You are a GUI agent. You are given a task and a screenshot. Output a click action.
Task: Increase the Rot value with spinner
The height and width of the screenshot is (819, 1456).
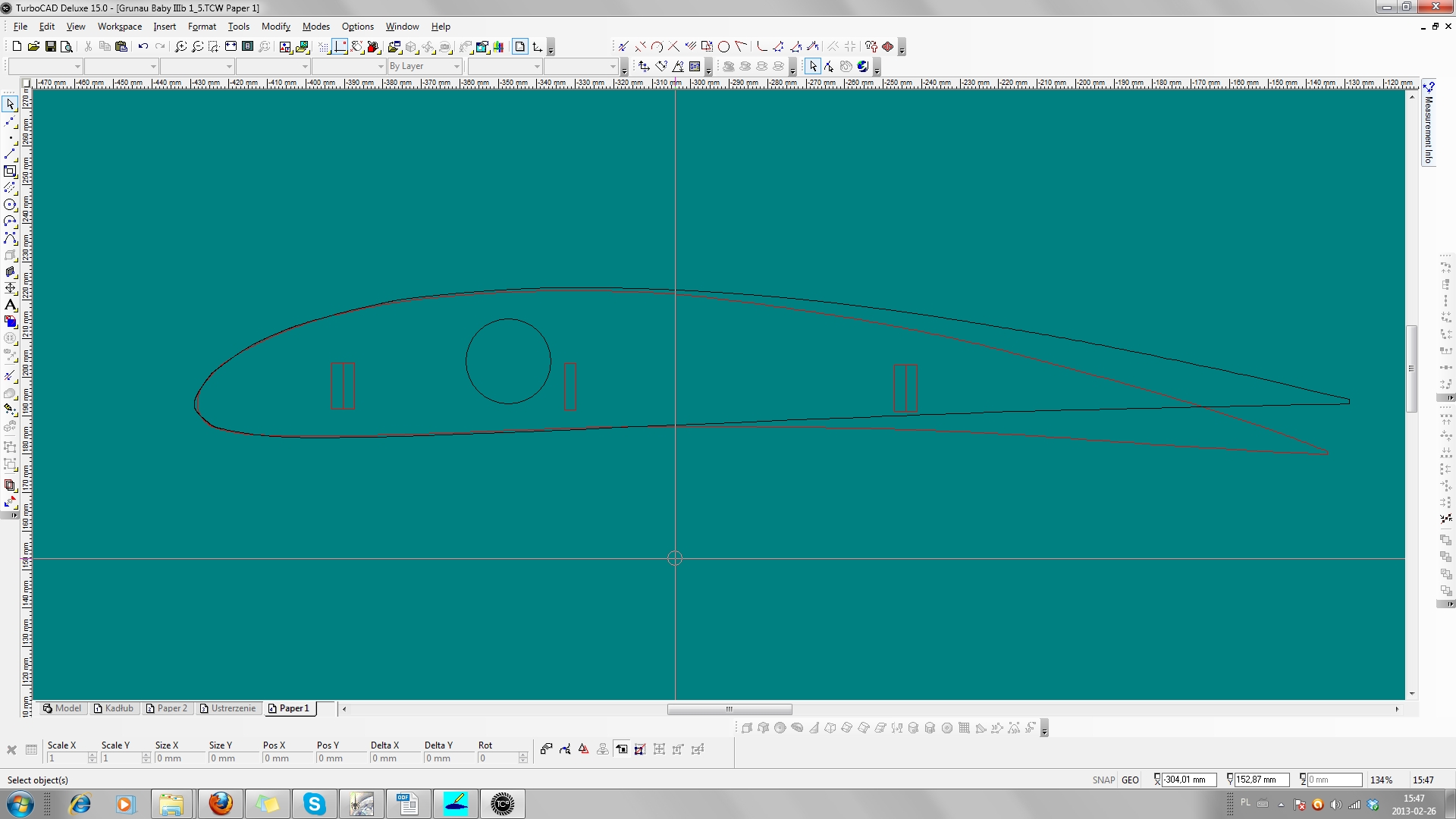pyautogui.click(x=522, y=755)
